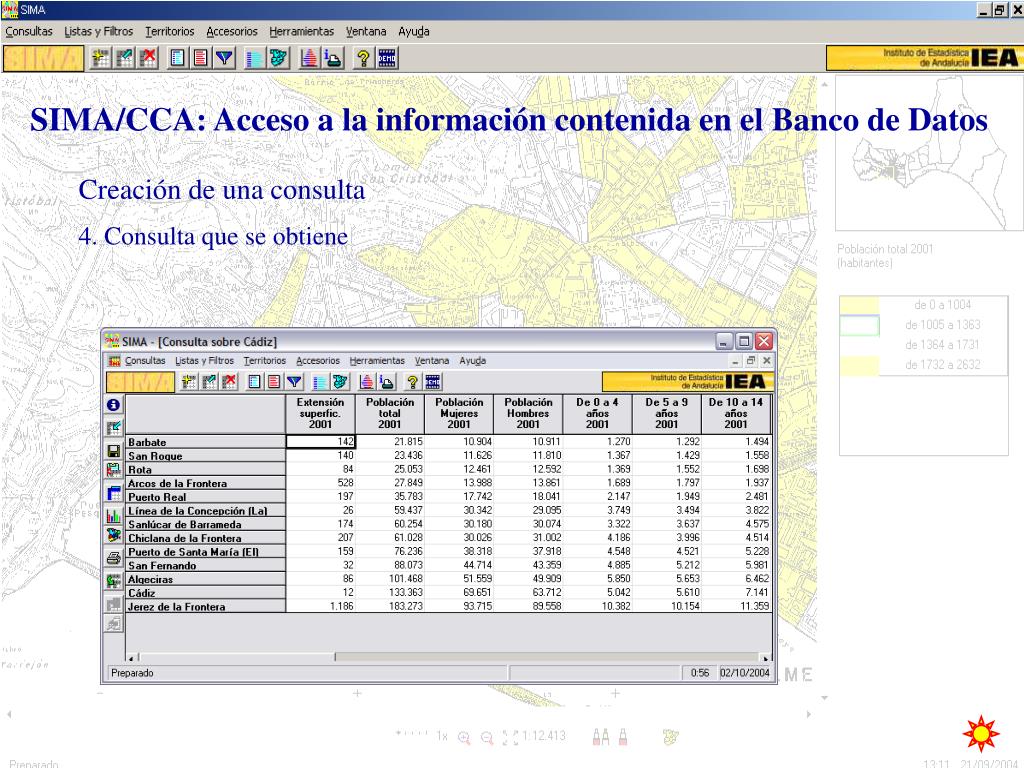Click the red X delete icon in the Consulta sobre Cádiz window
This screenshot has height=768, width=1024.
229,382
